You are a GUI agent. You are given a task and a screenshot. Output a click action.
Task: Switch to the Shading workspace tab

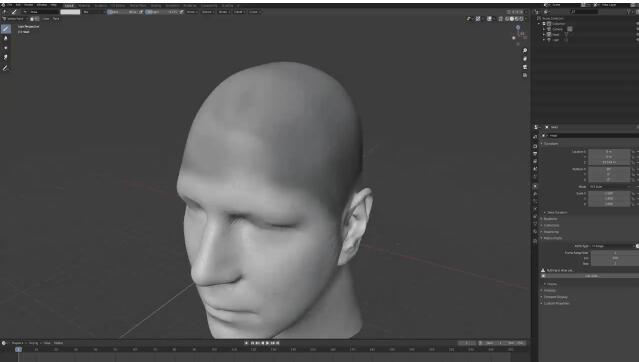pyautogui.click(x=156, y=5)
